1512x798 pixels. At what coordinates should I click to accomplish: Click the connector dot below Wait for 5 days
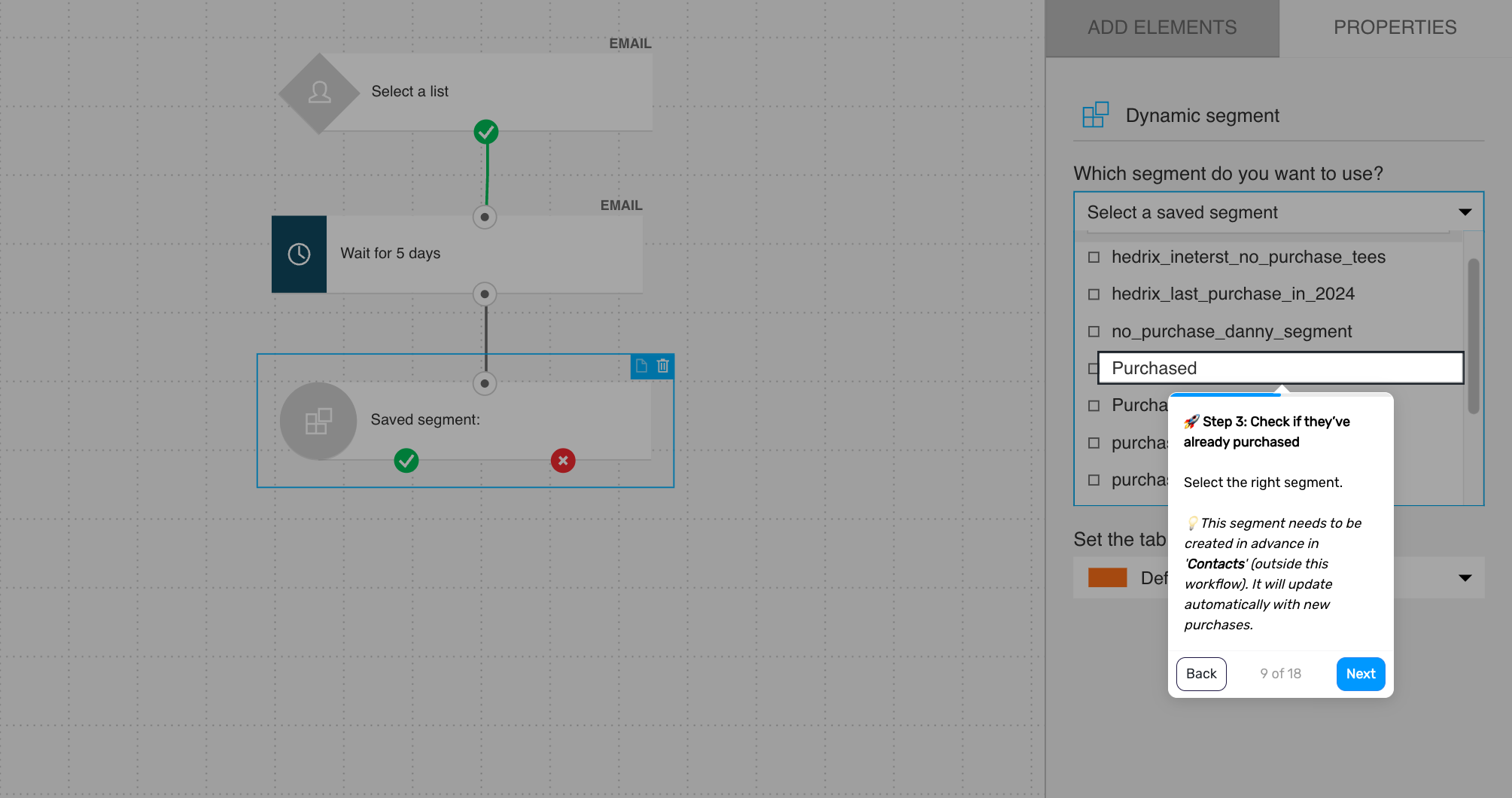pyautogui.click(x=485, y=294)
